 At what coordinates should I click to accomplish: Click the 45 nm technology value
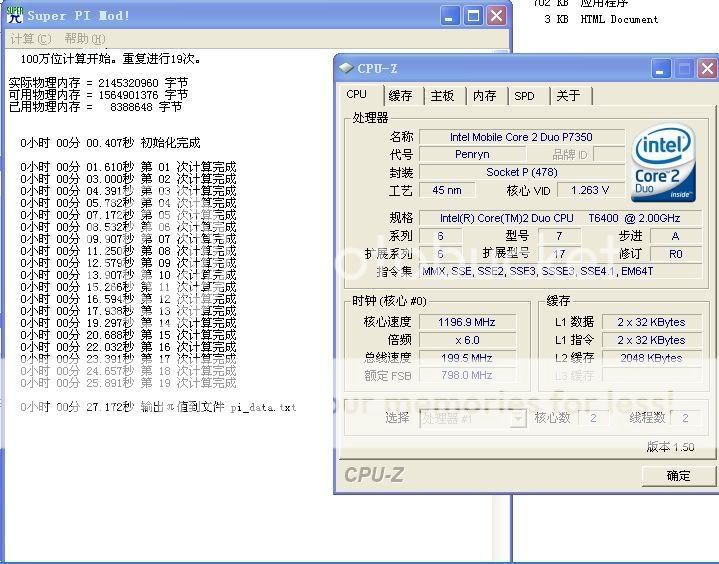(x=447, y=190)
